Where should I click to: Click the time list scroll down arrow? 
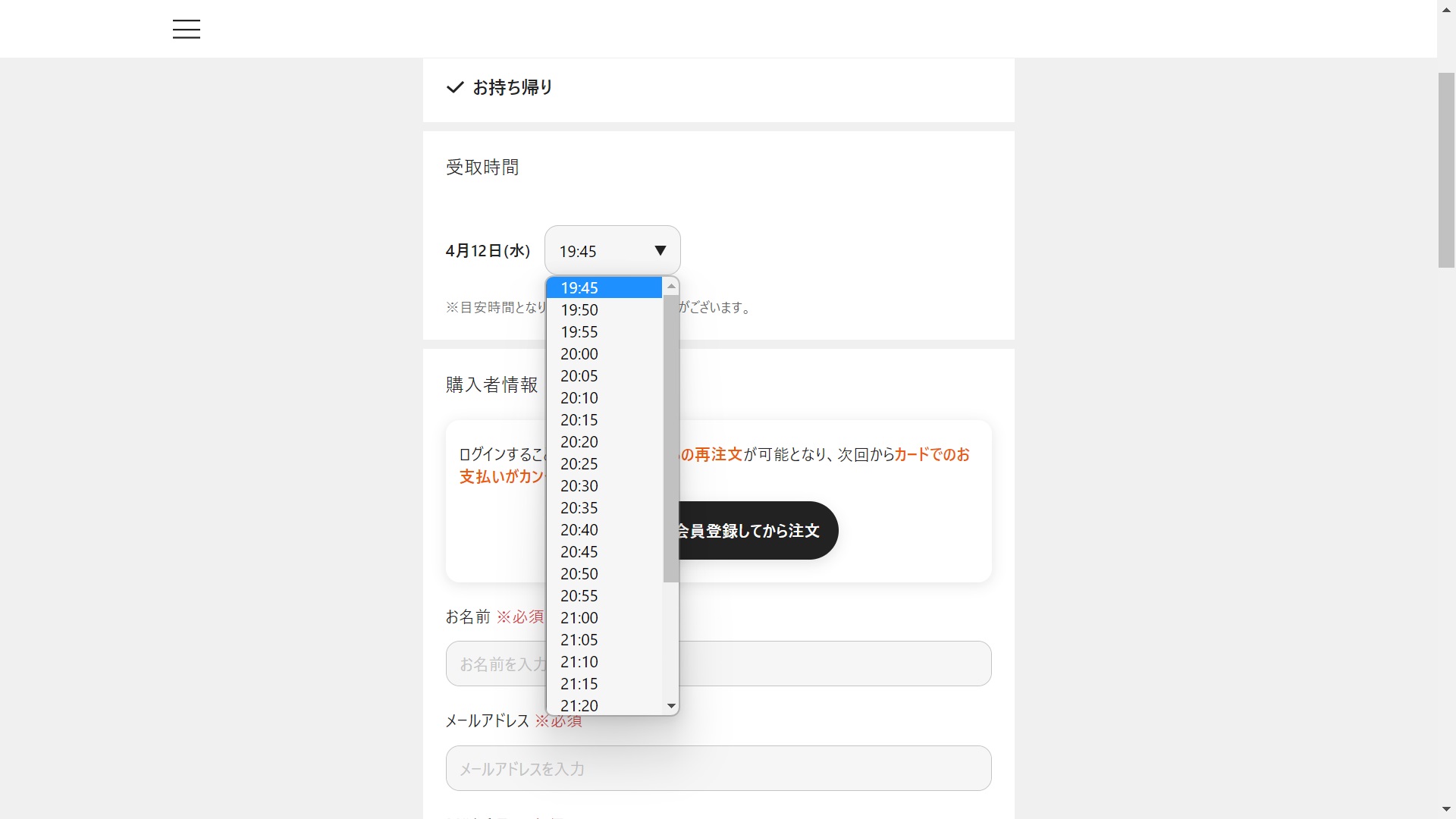pos(670,706)
